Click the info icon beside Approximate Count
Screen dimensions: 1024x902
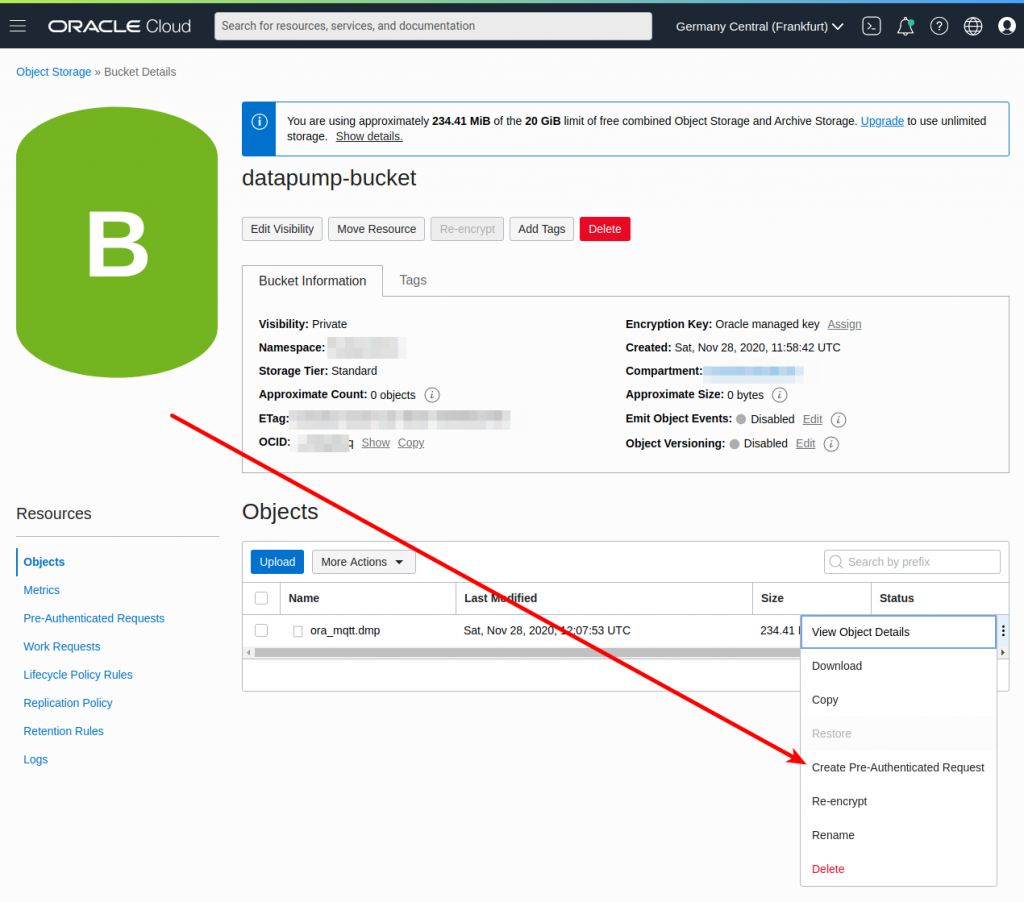pos(432,395)
